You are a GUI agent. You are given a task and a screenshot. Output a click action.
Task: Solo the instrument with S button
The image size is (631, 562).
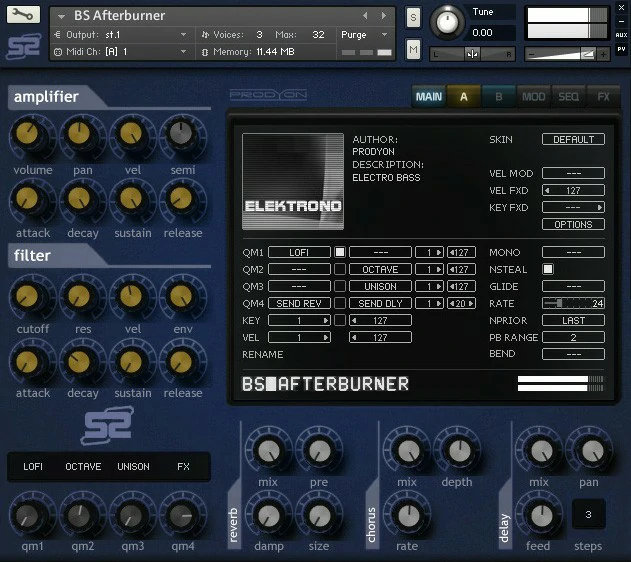(x=413, y=18)
